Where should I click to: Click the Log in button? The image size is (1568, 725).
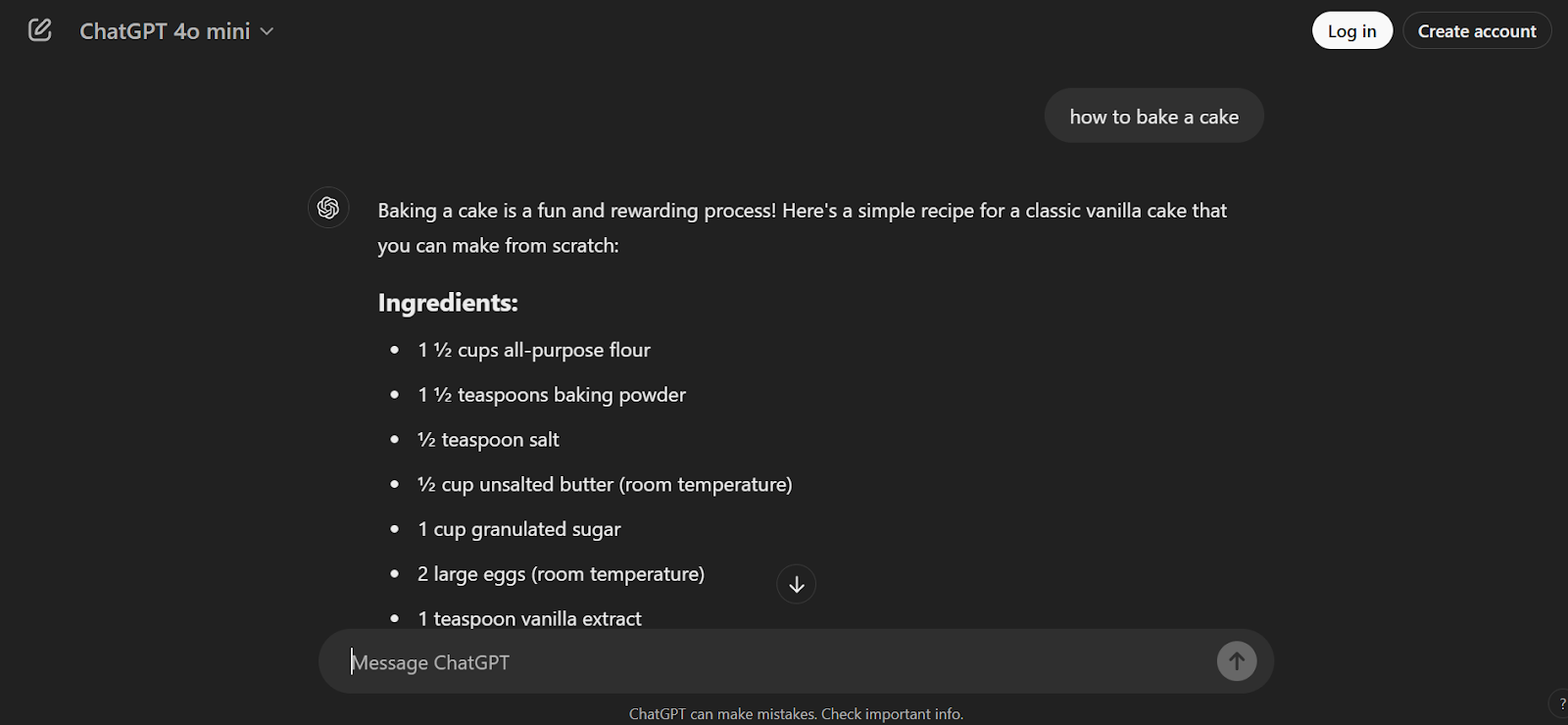(1351, 31)
